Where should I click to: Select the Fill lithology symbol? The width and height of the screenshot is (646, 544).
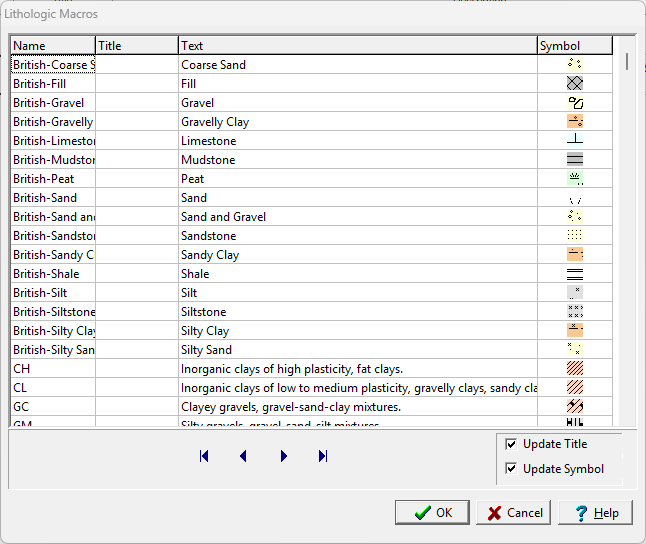pos(574,84)
